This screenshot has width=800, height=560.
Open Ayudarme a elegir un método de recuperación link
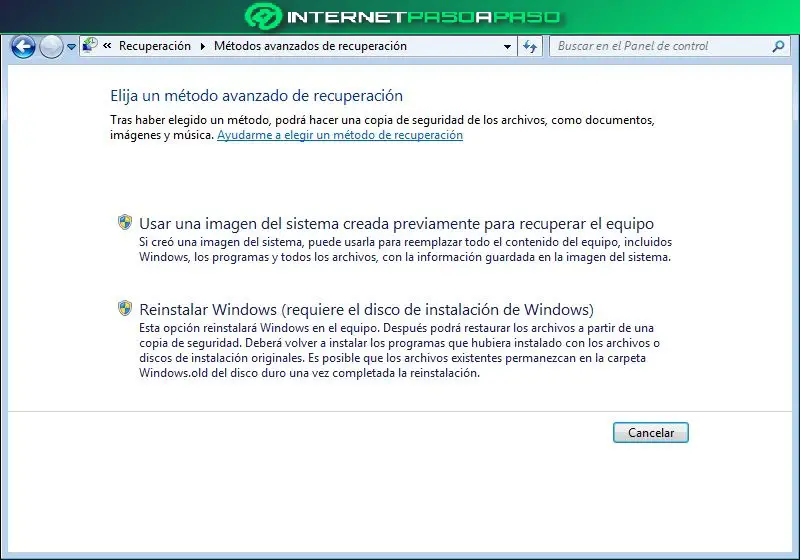click(340, 135)
